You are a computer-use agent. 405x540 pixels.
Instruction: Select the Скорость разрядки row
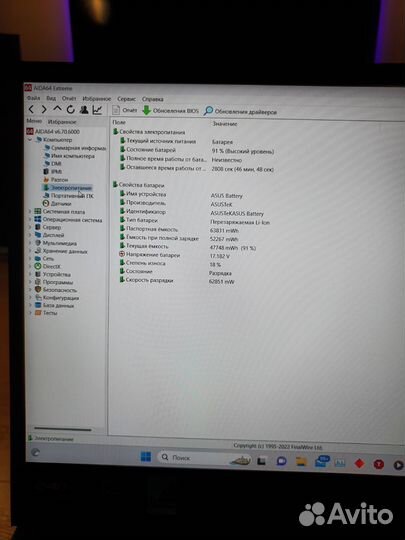[x=177, y=281]
